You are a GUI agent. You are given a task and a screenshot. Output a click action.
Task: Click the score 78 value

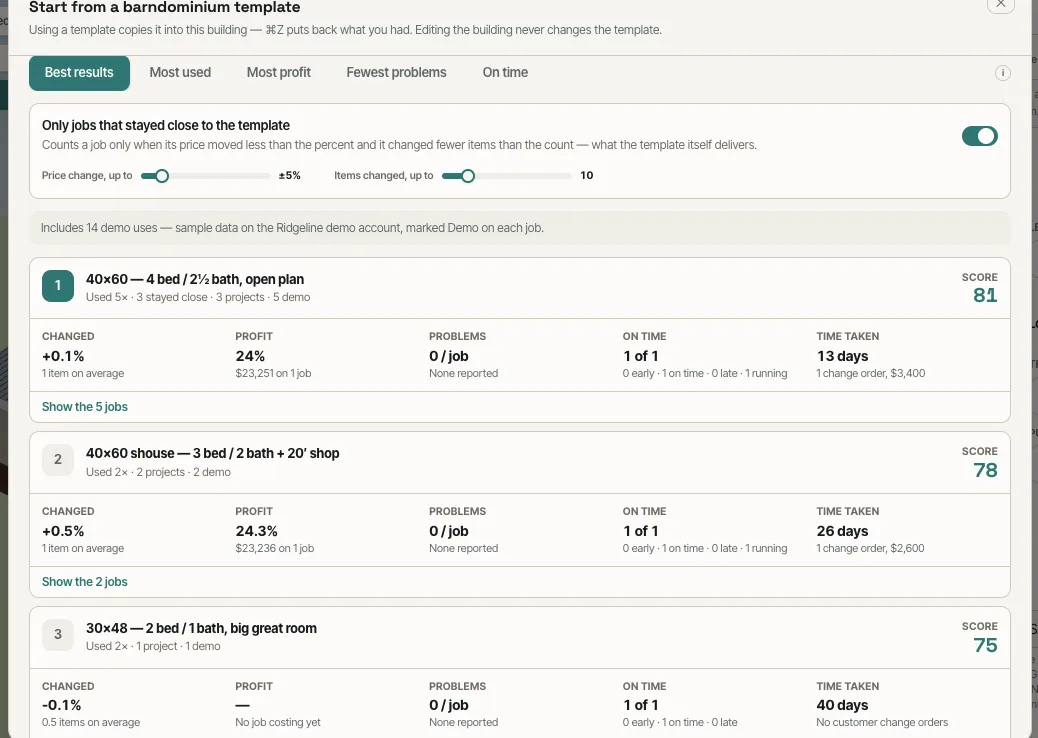[985, 470]
